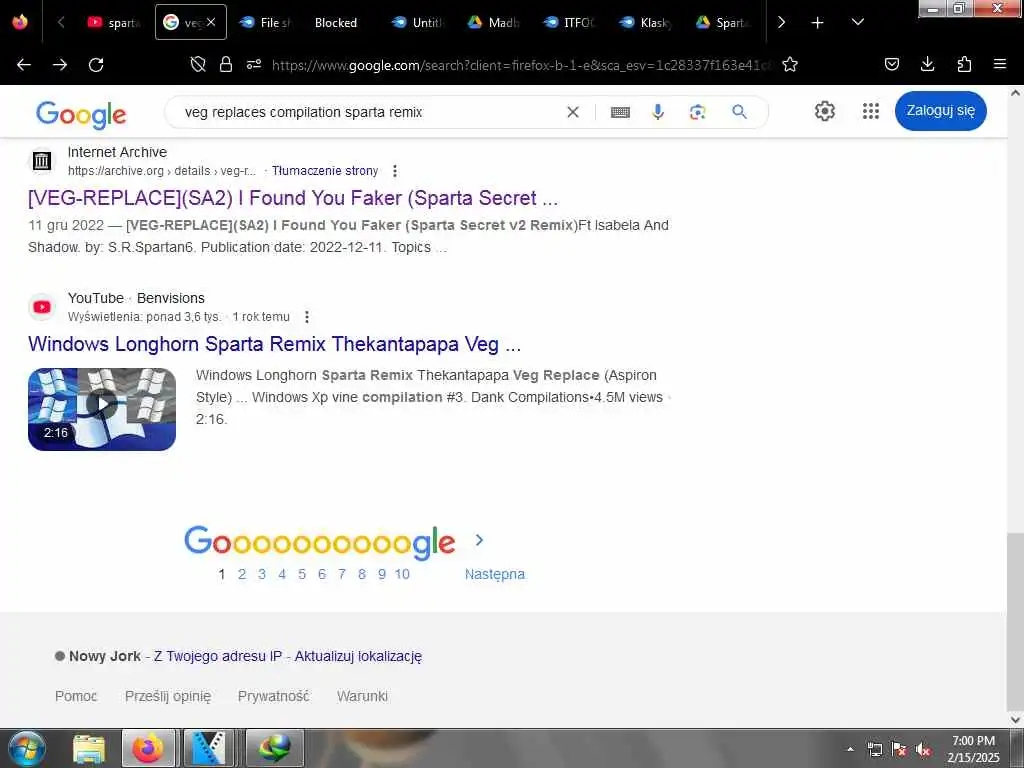
Task: Go back one page in browser
Action: (x=24, y=65)
